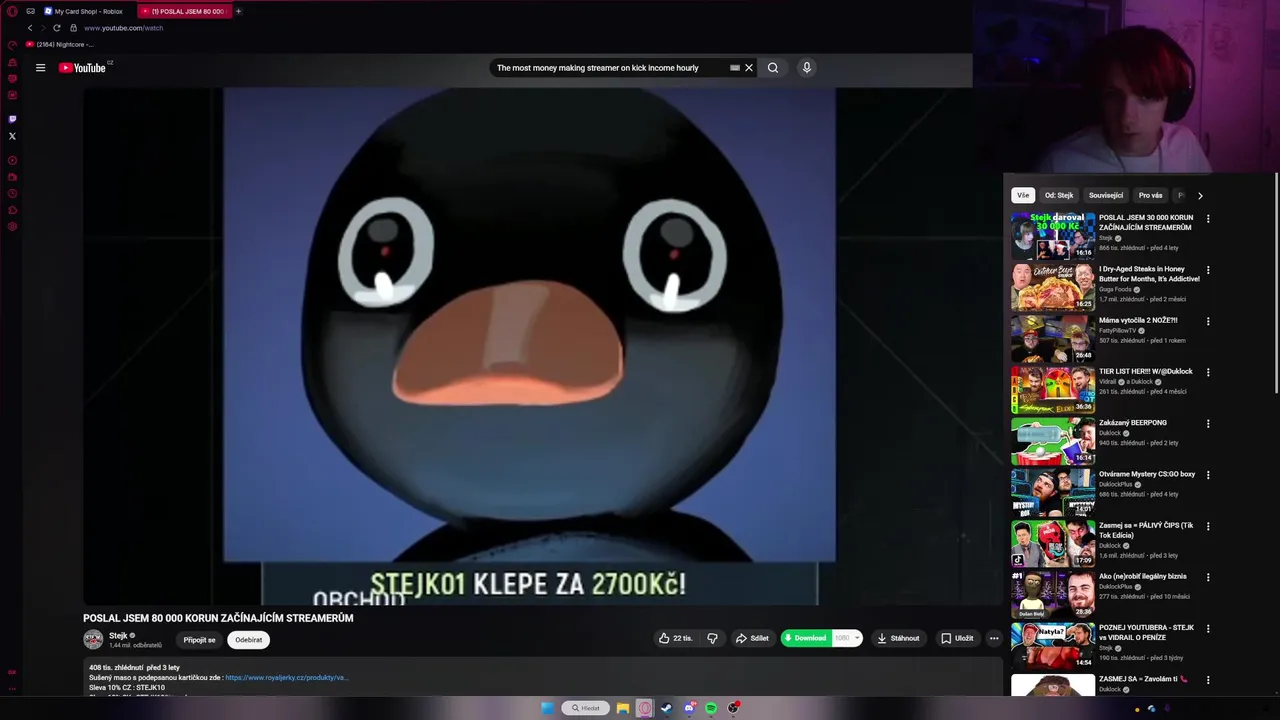Open options for TIER LIST HER video
This screenshot has height=720, width=1280.
[x=1208, y=372]
